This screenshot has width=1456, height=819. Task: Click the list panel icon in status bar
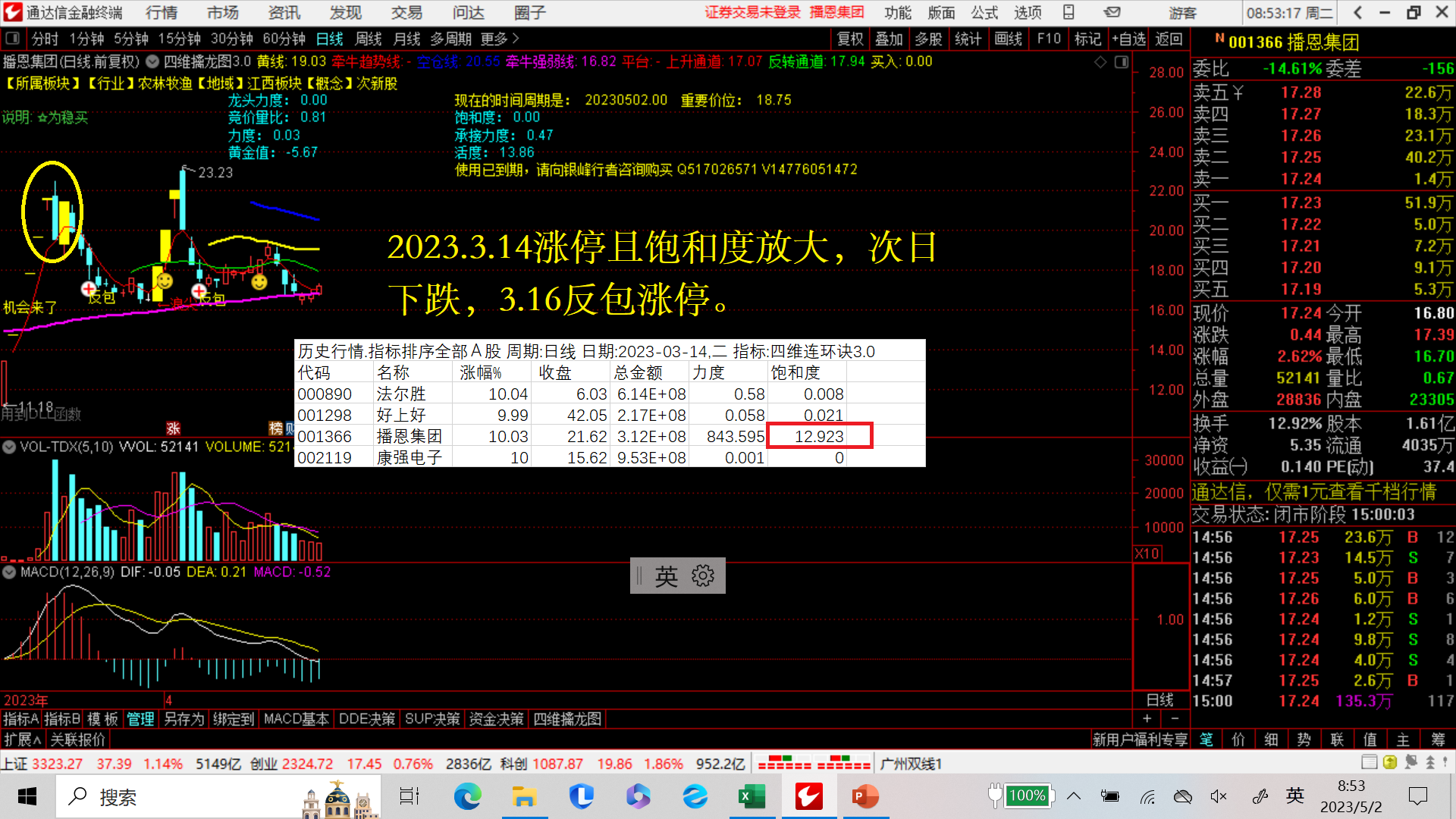pyautogui.click(x=1369, y=762)
